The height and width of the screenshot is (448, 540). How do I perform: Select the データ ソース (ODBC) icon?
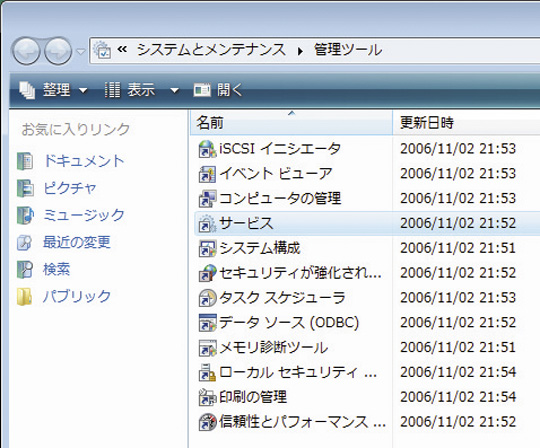[x=207, y=323]
